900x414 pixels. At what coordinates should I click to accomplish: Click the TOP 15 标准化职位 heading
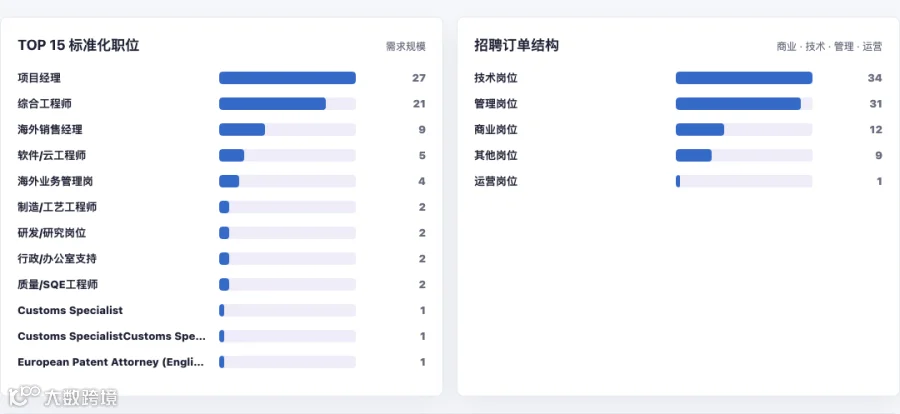point(79,45)
